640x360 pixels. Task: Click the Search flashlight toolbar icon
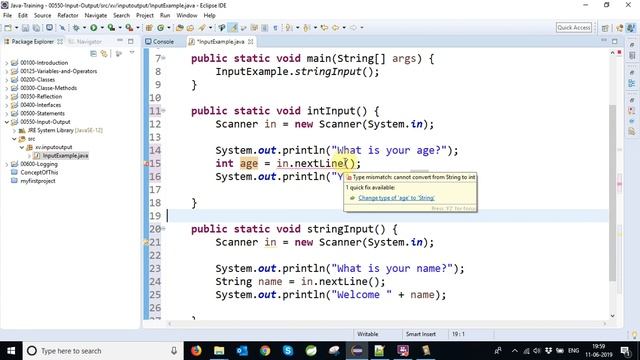pyautogui.click(x=202, y=28)
